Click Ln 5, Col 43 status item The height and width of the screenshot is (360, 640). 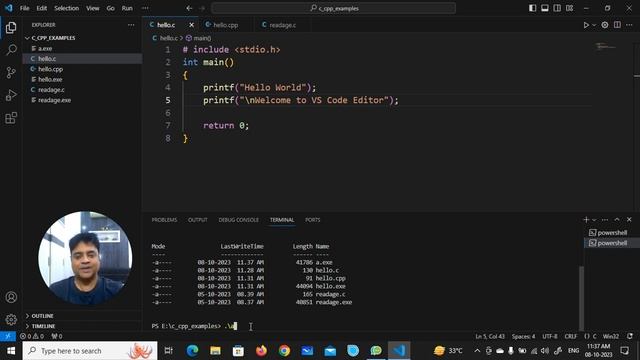click(x=490, y=336)
